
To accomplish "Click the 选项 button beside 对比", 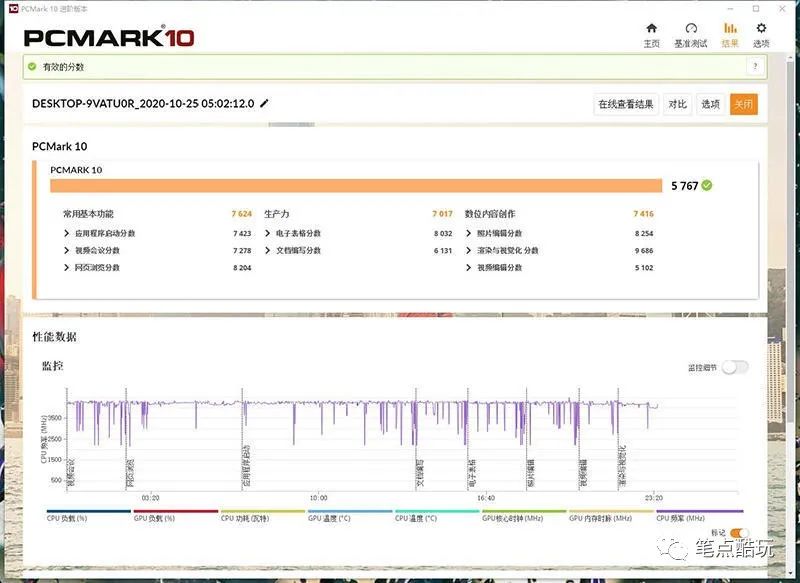I will point(710,105).
